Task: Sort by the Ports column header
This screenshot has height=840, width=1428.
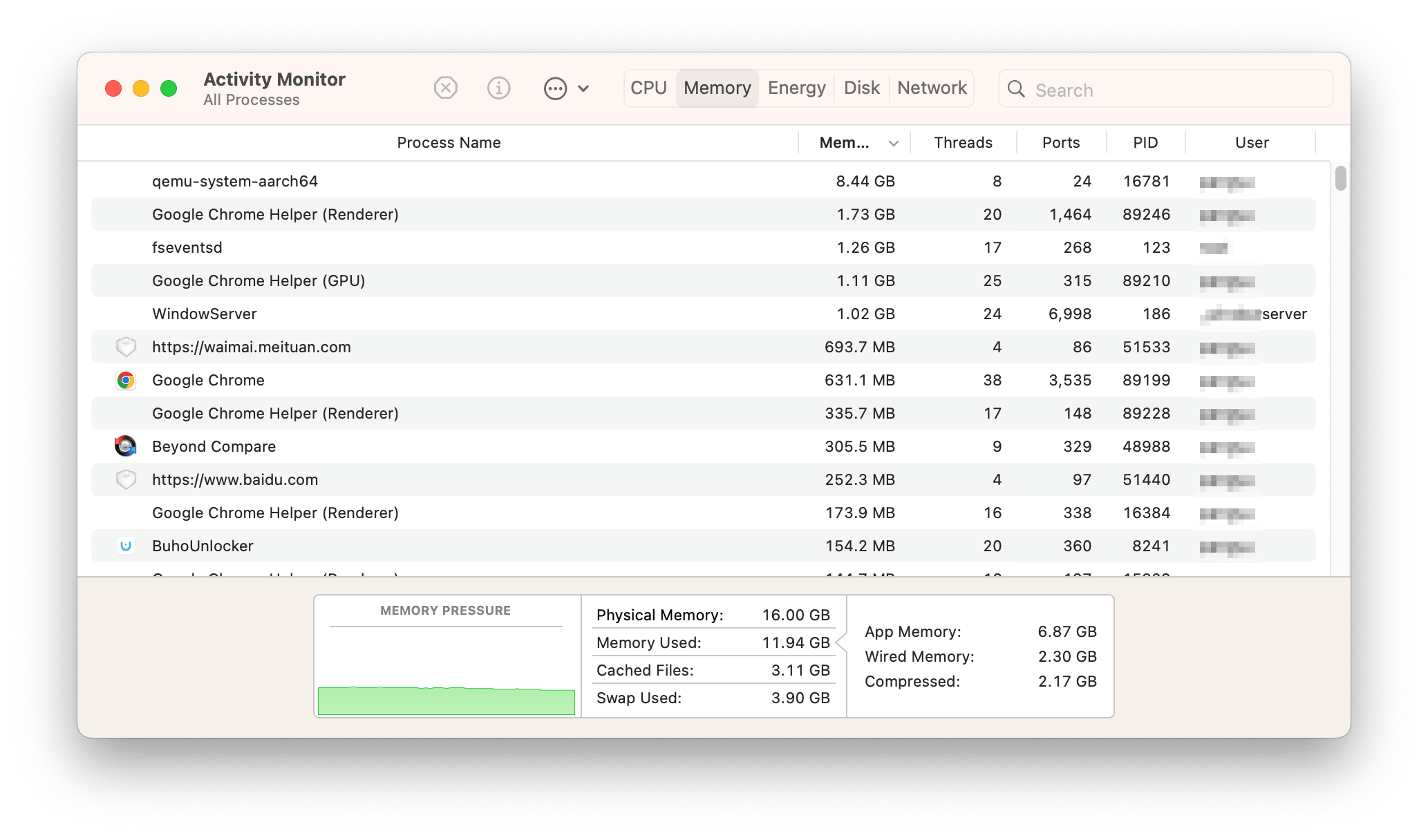Action: (x=1060, y=142)
